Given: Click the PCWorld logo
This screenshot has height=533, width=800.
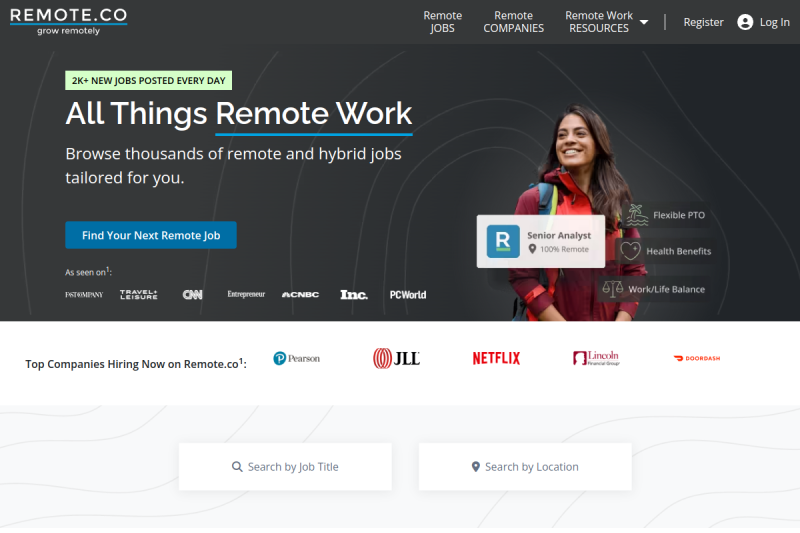Looking at the screenshot, I should pyautogui.click(x=408, y=295).
